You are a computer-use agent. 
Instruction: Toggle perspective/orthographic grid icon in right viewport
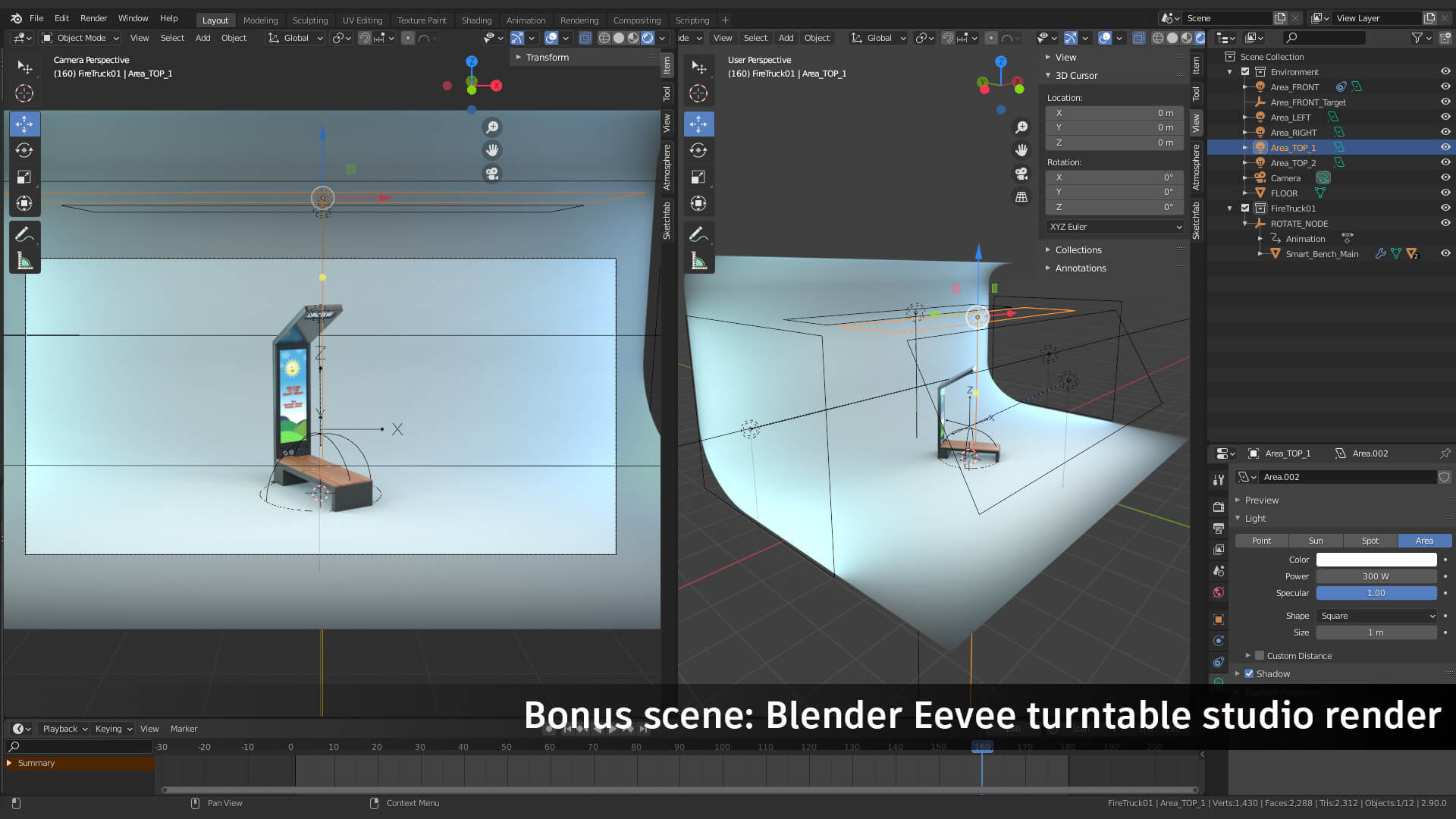click(x=1021, y=197)
